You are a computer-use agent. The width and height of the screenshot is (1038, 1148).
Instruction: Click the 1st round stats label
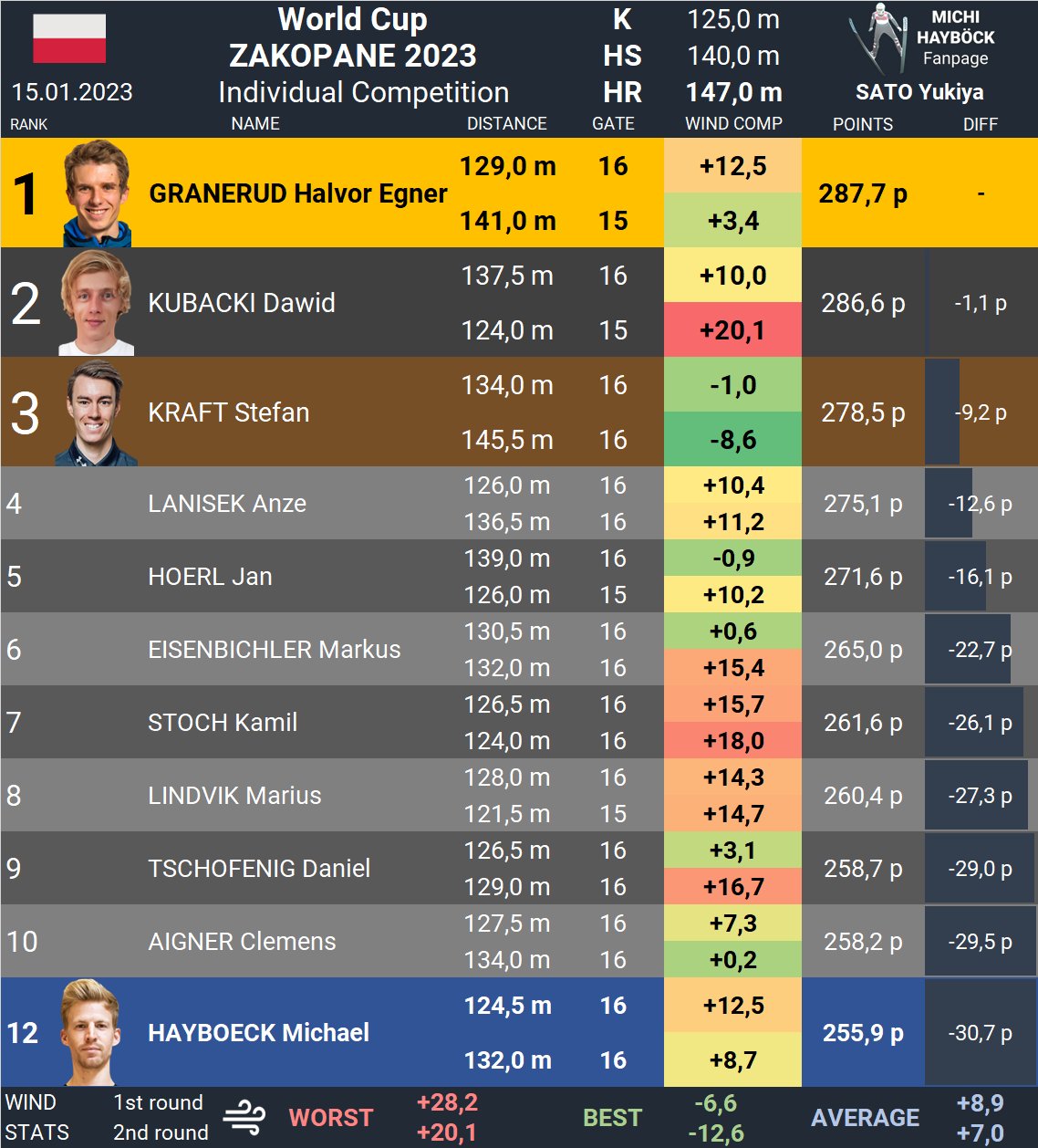tap(158, 1102)
